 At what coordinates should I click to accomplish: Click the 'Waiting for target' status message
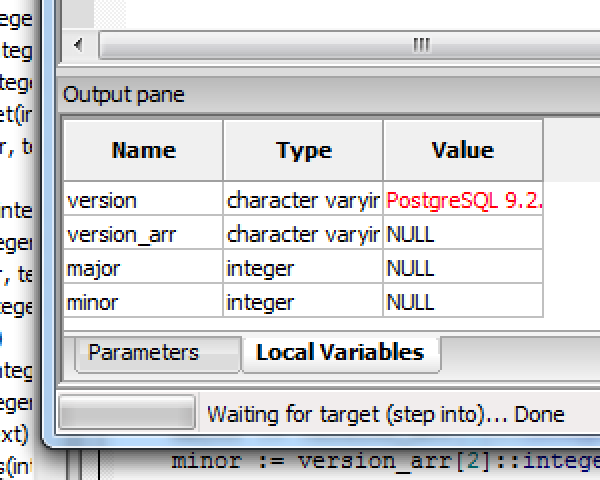pyautogui.click(x=385, y=414)
